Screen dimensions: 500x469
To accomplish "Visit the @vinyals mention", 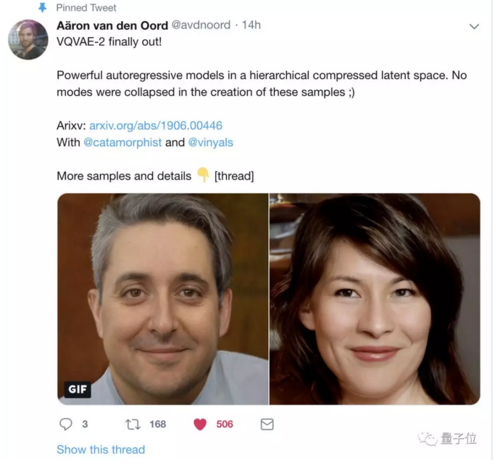I will tap(211, 142).
